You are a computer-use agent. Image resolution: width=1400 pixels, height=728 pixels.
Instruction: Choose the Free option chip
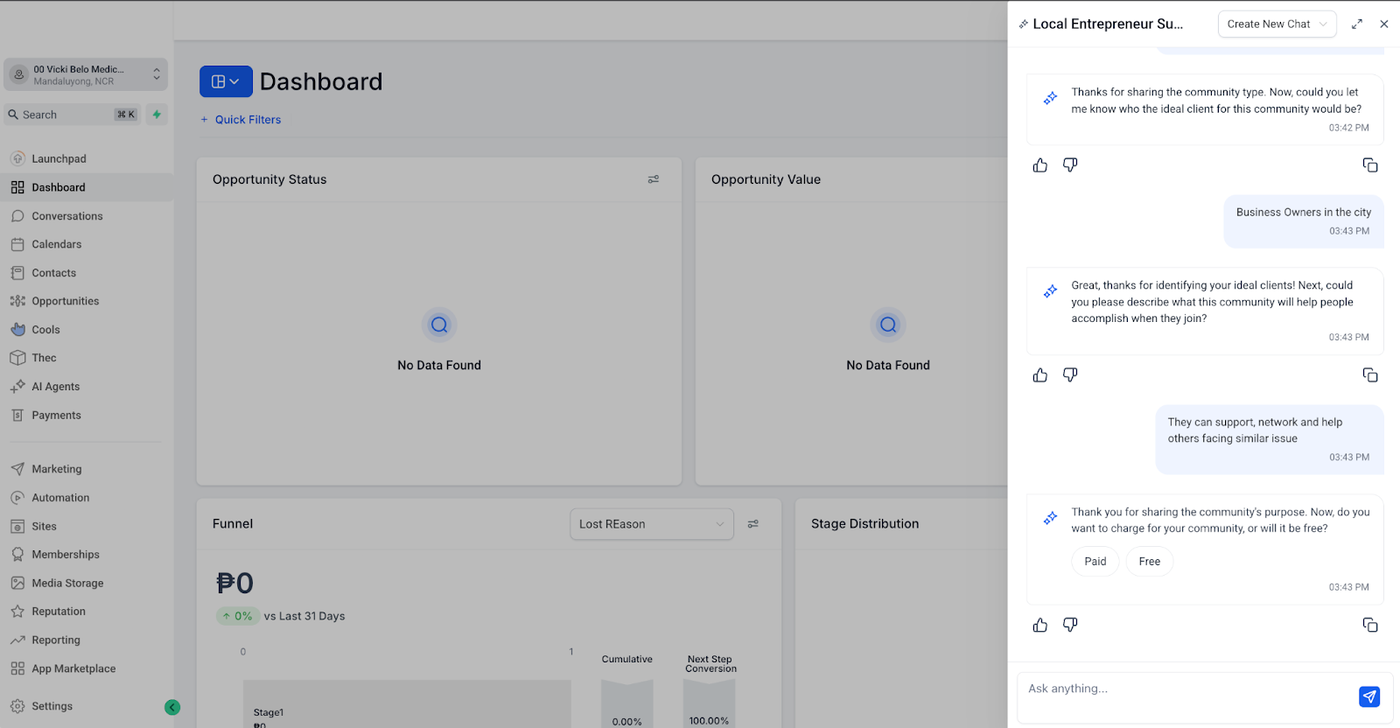pos(1149,561)
